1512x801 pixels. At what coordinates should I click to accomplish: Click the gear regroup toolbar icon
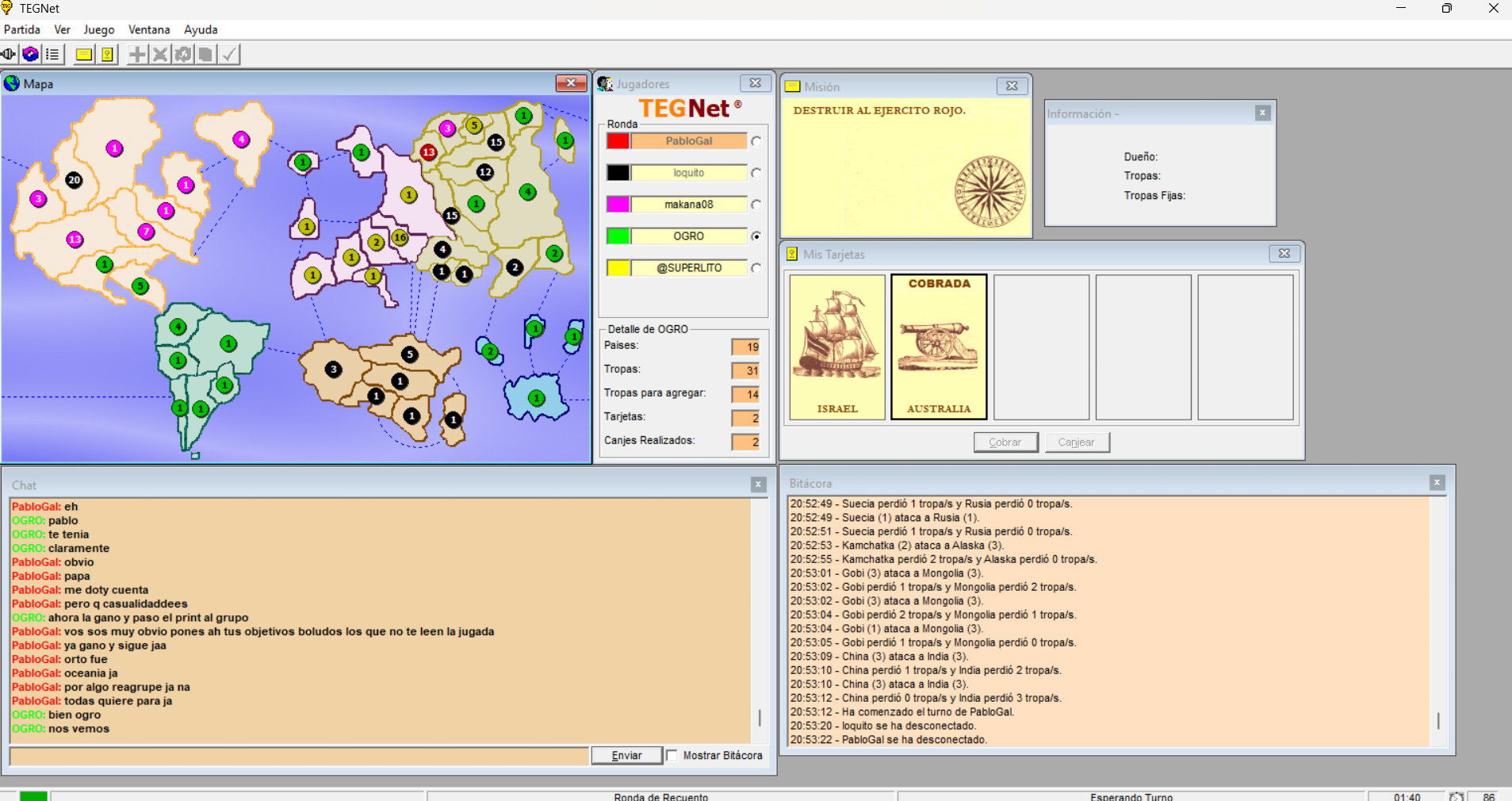[183, 54]
